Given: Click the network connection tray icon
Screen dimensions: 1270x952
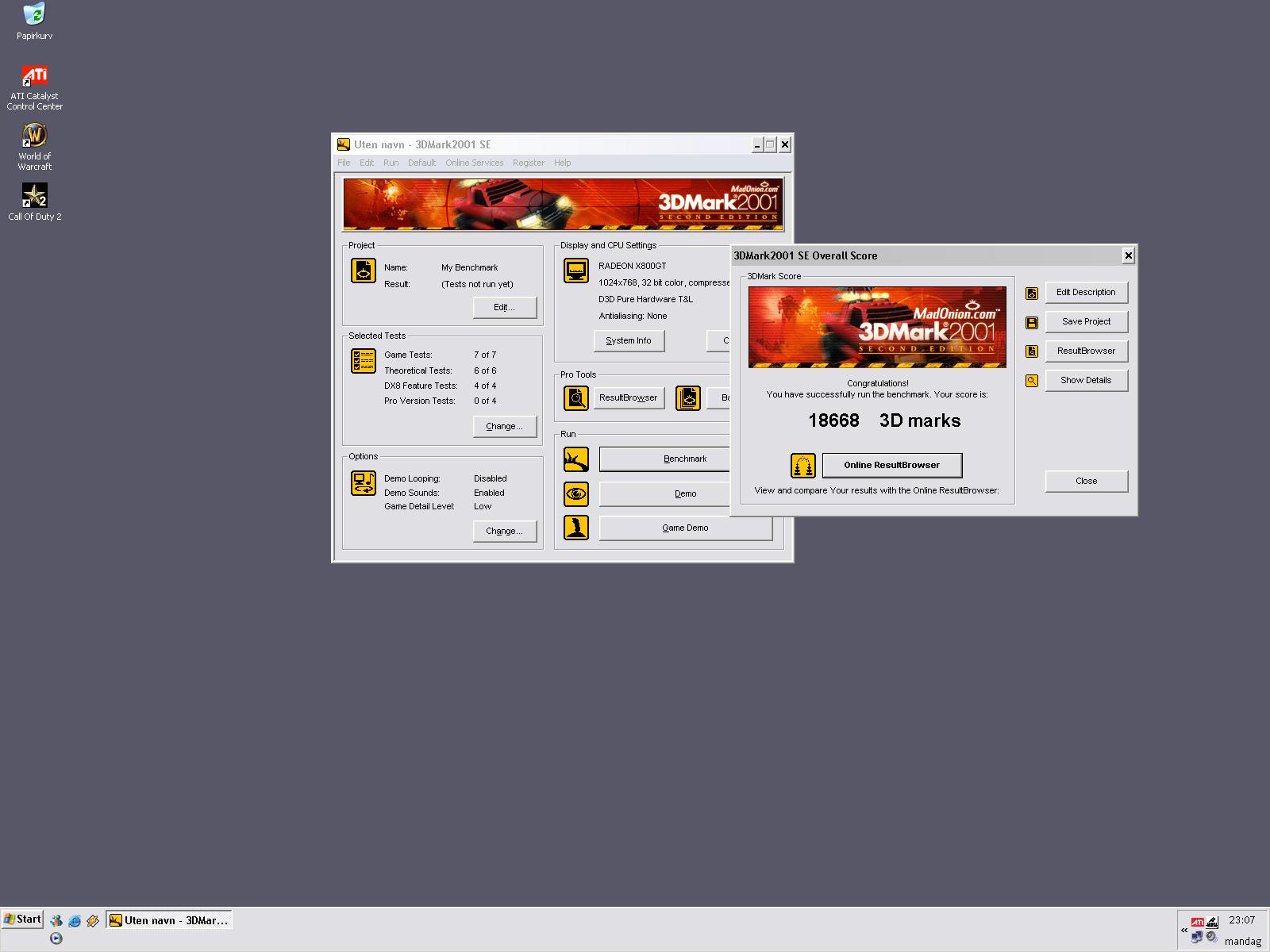Looking at the screenshot, I should (1197, 937).
